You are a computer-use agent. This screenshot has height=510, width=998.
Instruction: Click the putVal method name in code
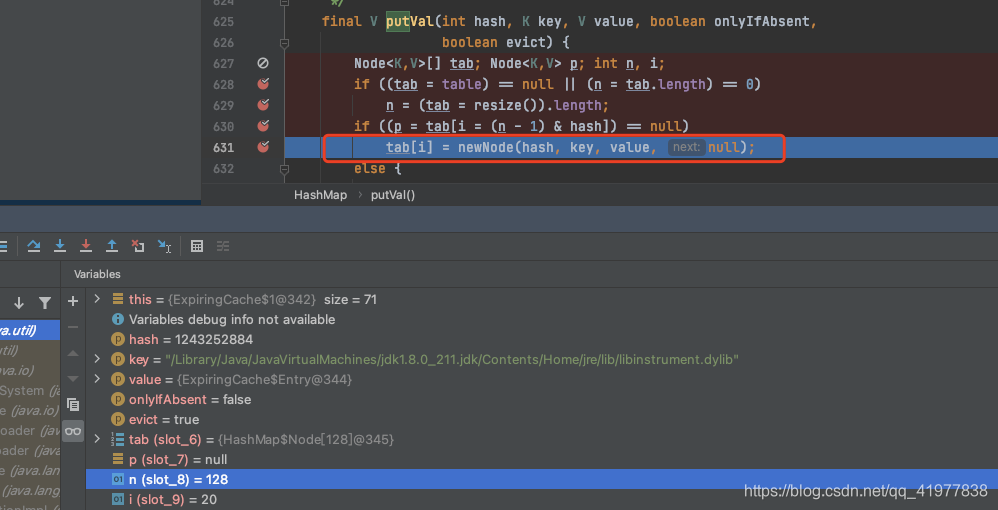[x=409, y=22]
